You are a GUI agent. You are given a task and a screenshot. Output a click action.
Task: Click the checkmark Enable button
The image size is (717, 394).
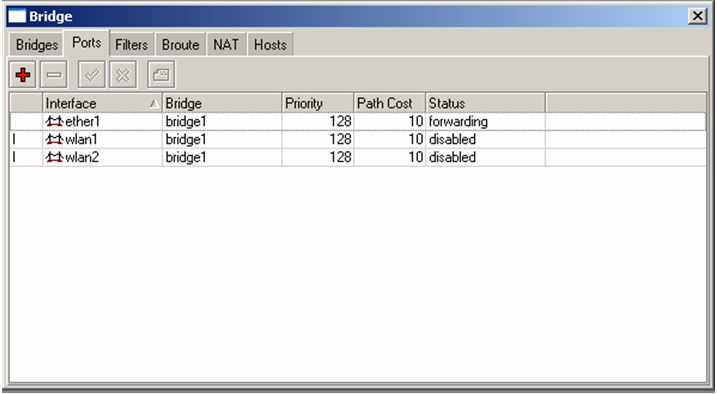pyautogui.click(x=92, y=75)
